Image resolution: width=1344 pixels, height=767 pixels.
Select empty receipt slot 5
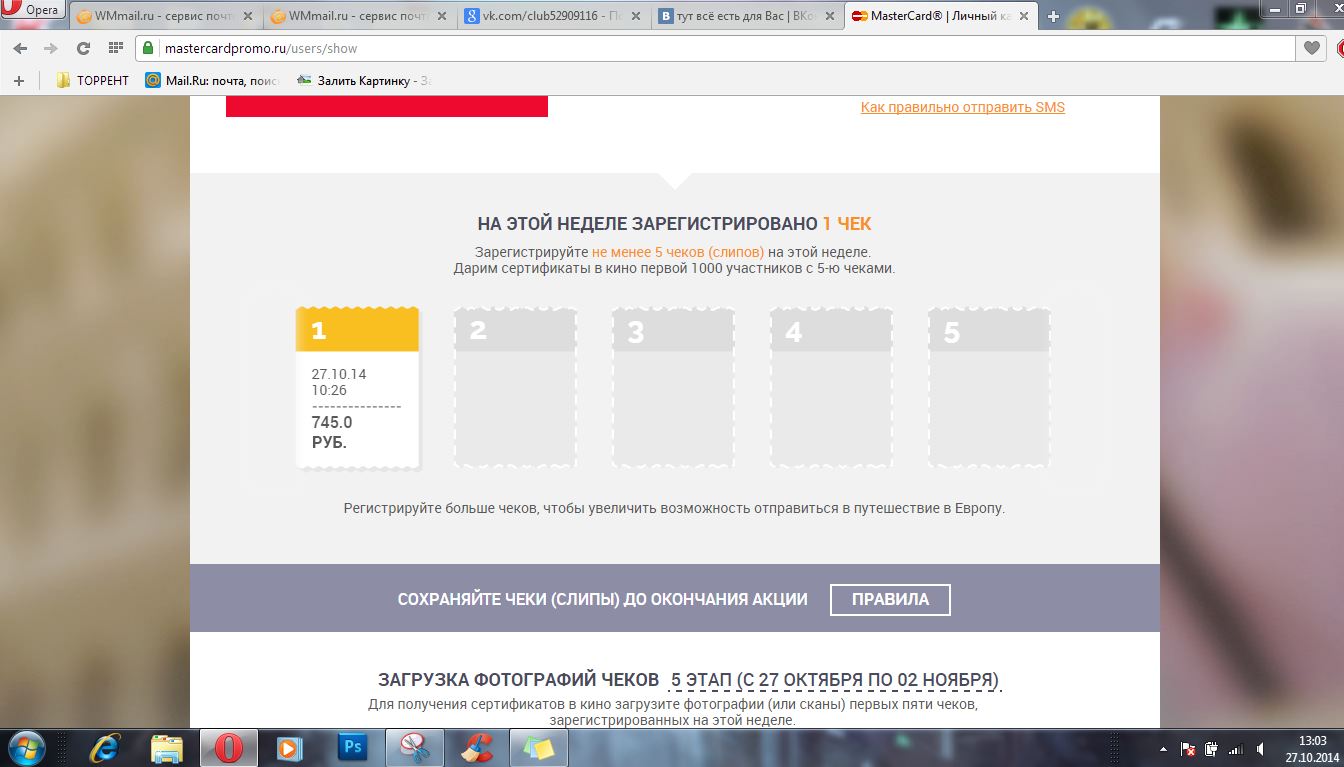(x=989, y=388)
